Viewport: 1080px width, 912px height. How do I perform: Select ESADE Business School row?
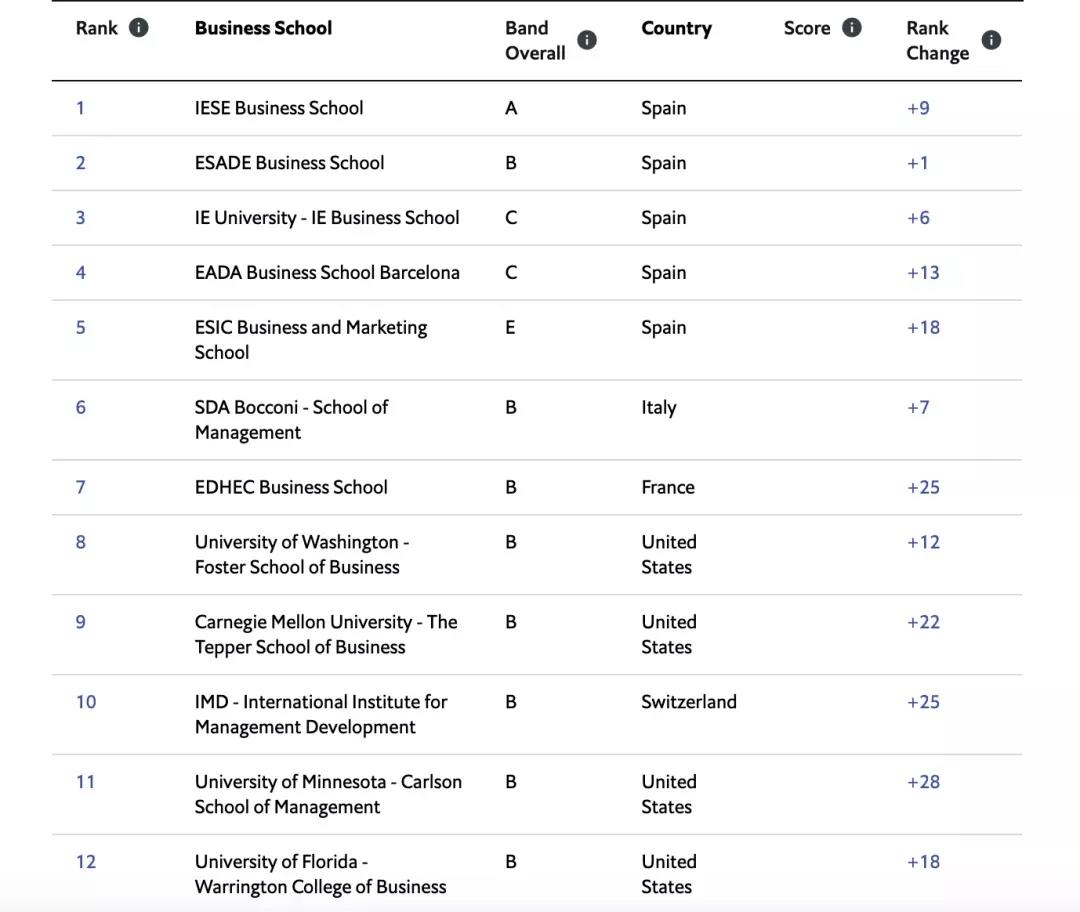[x=289, y=163]
